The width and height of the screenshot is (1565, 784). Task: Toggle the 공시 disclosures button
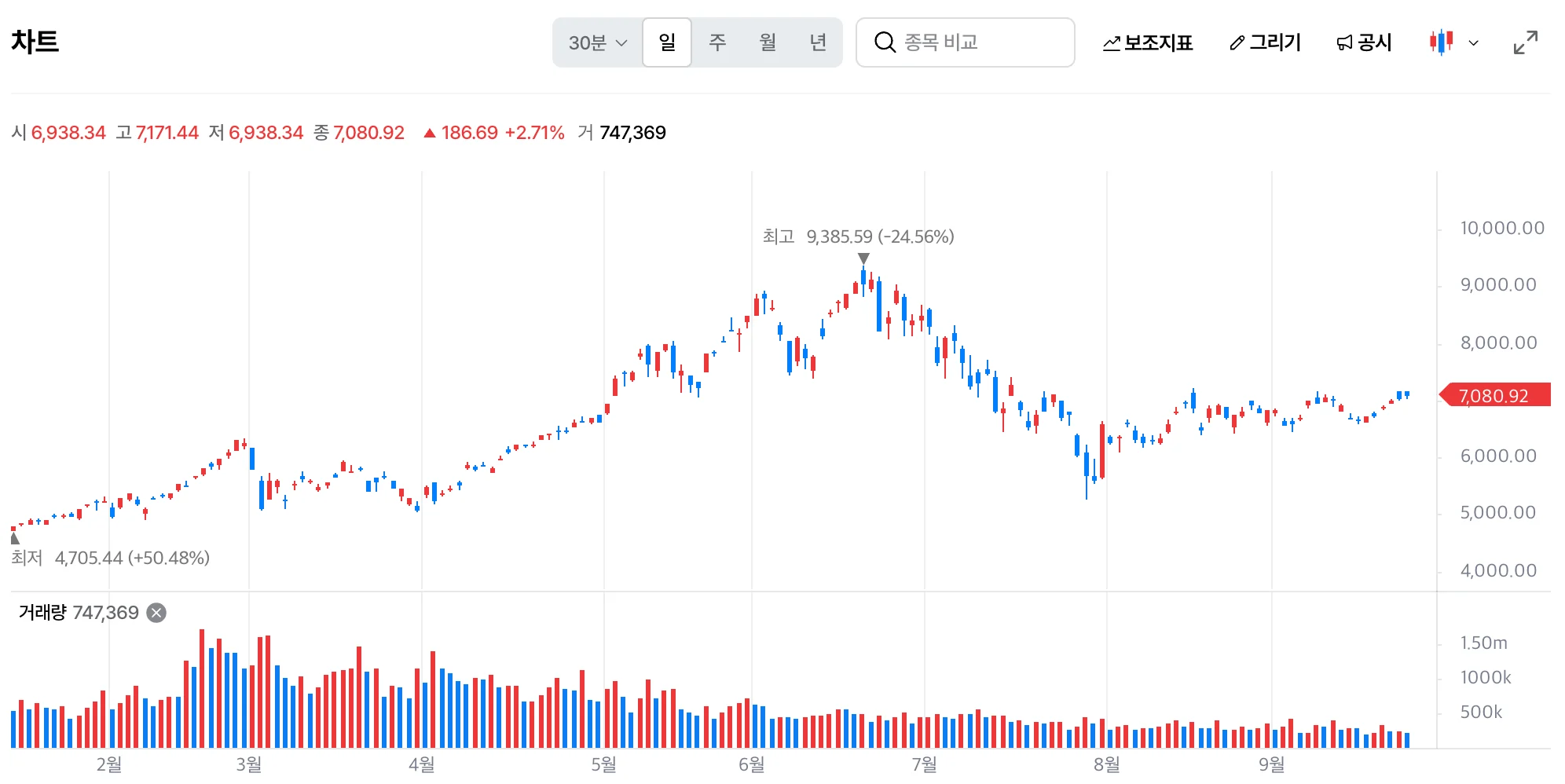[1364, 42]
